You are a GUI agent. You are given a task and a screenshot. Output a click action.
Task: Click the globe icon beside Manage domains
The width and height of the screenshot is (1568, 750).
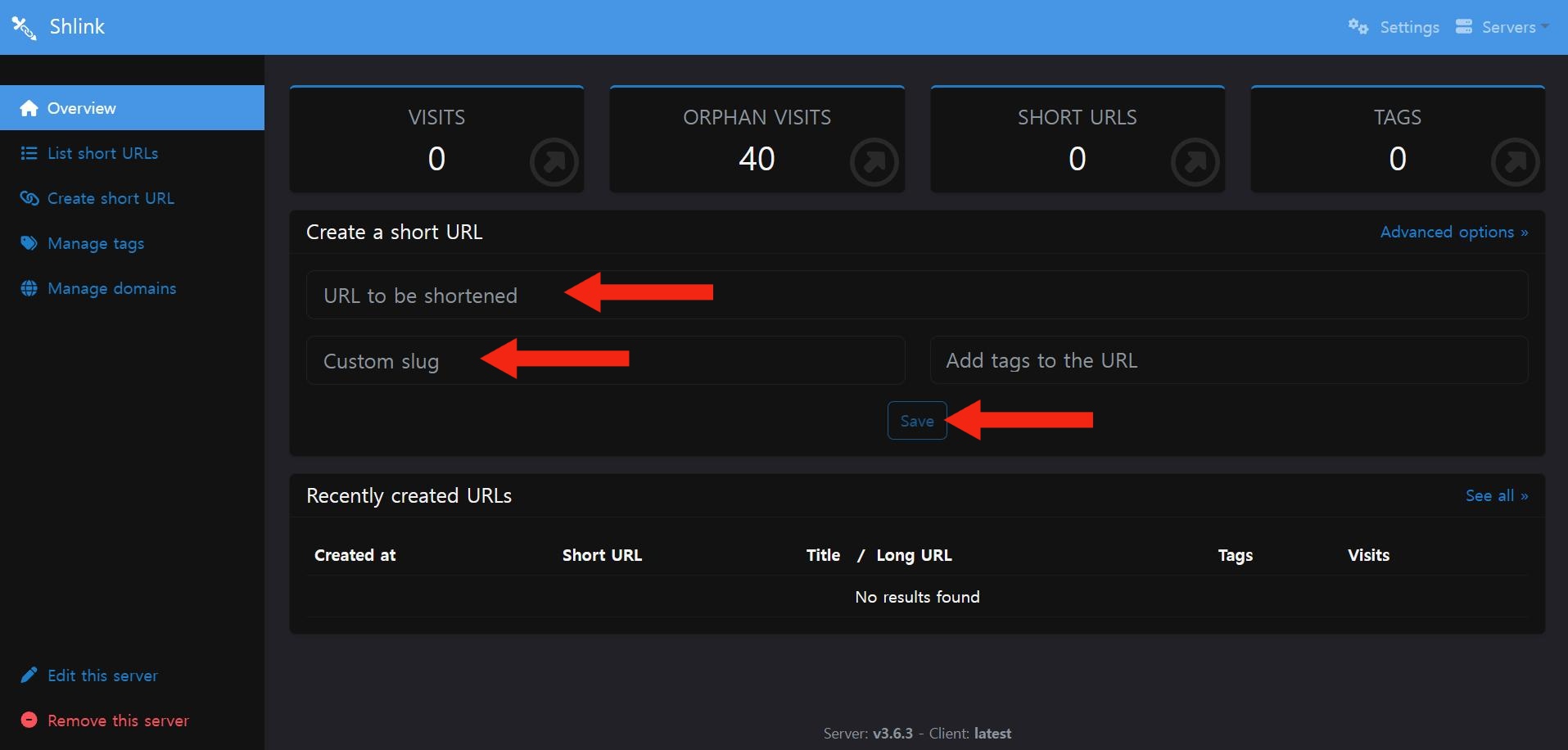(x=29, y=288)
